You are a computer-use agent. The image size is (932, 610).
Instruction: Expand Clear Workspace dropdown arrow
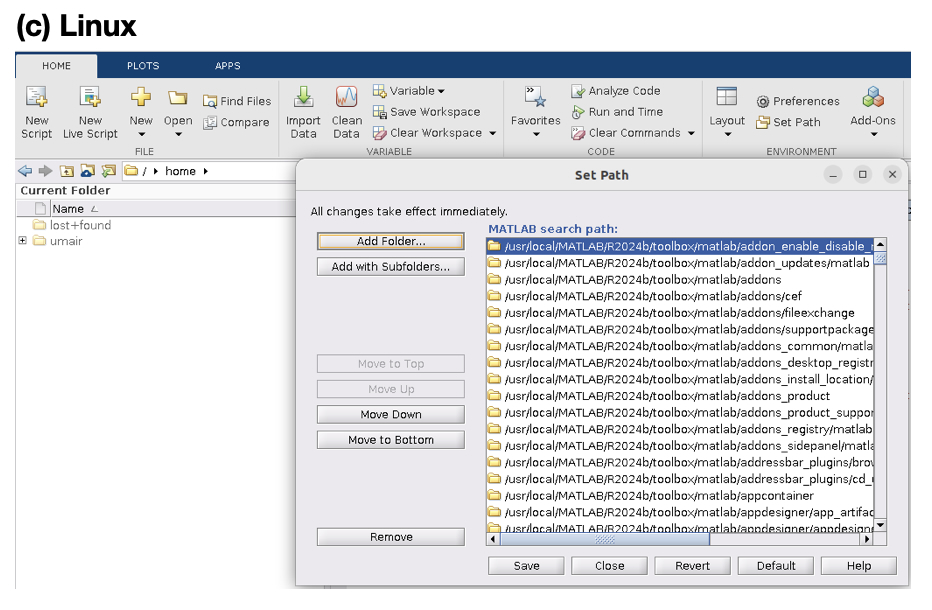point(493,133)
